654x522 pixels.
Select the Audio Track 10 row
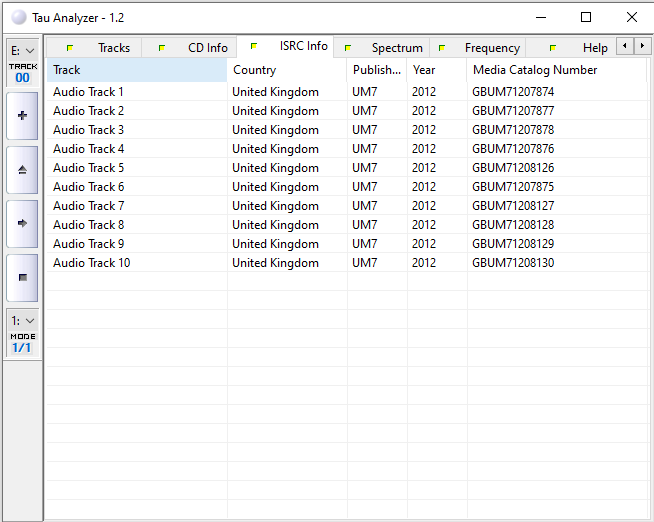pyautogui.click(x=347, y=263)
